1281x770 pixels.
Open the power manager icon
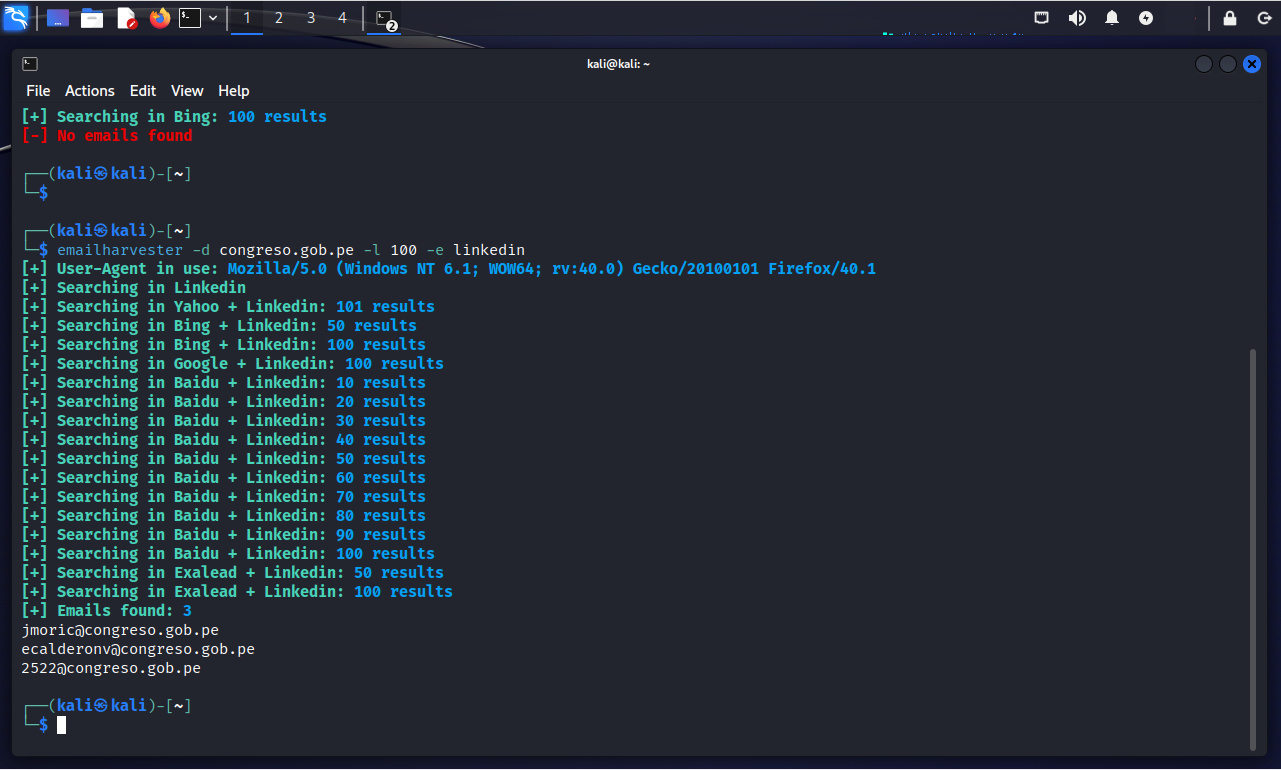1146,18
